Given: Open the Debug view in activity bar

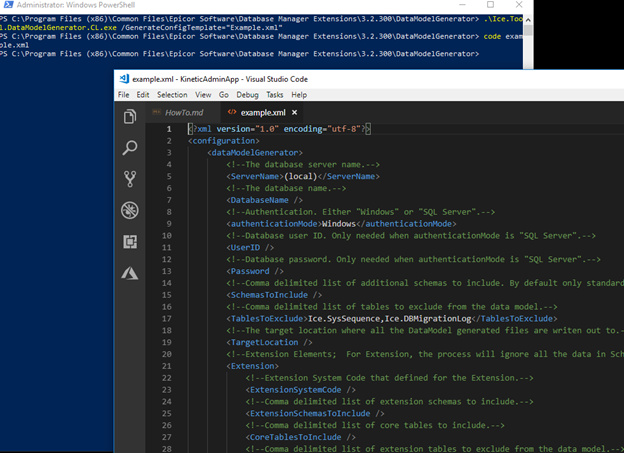Looking at the screenshot, I should pyautogui.click(x=130, y=210).
